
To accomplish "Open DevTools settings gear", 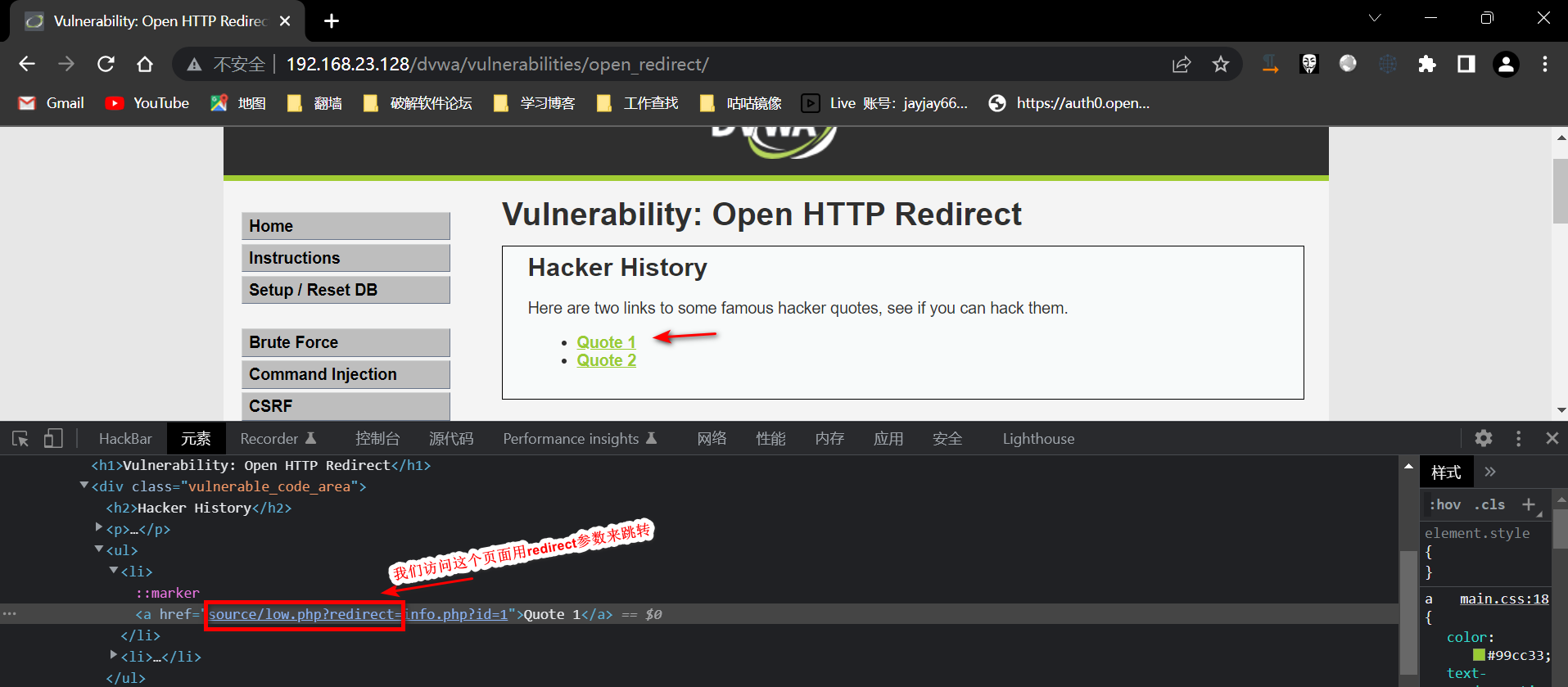I will point(1483,439).
